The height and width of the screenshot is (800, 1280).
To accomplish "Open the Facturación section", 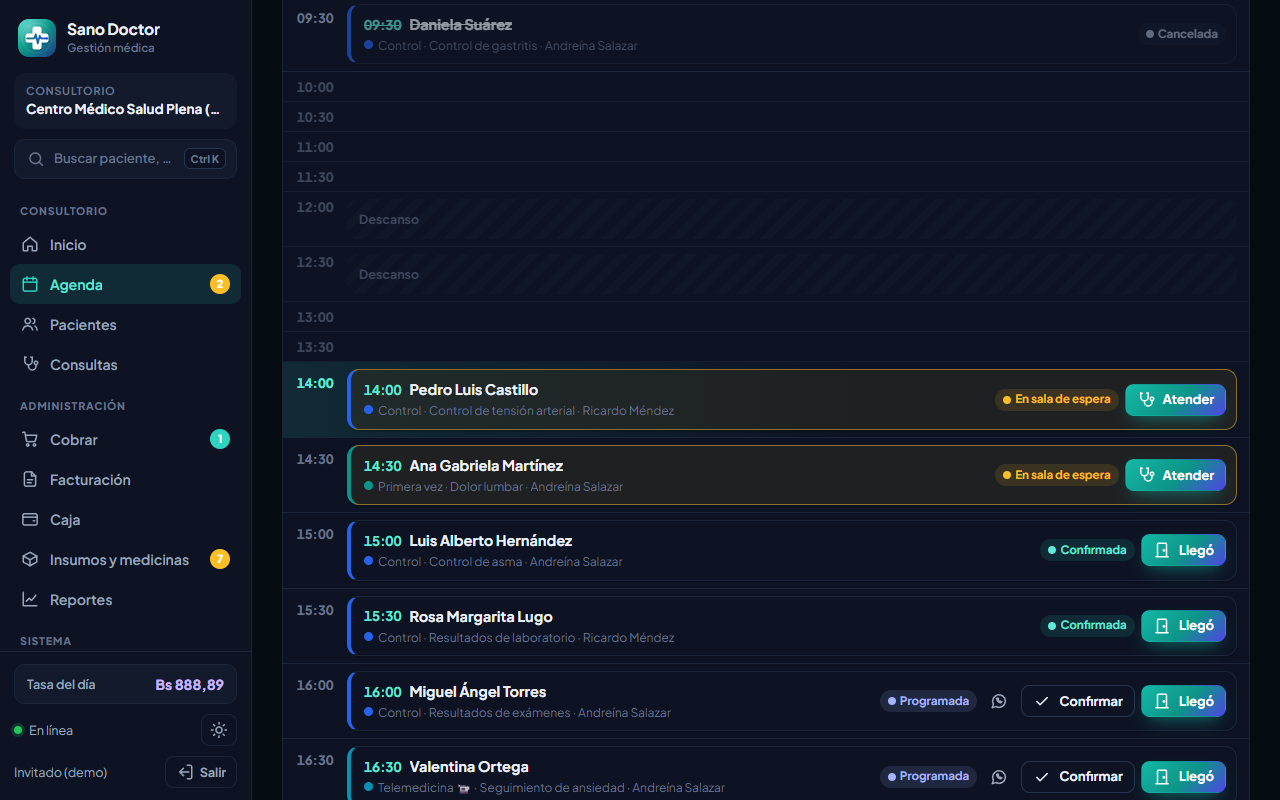I will 125,480.
